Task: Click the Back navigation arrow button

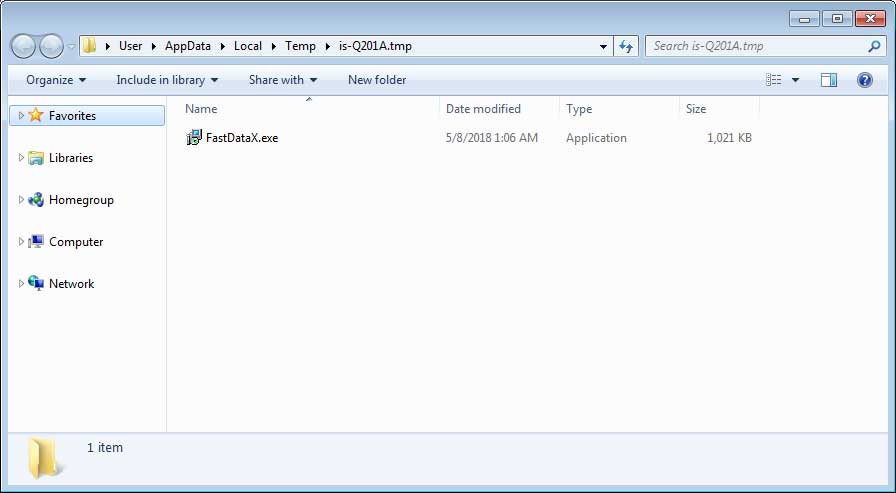Action: [24, 46]
